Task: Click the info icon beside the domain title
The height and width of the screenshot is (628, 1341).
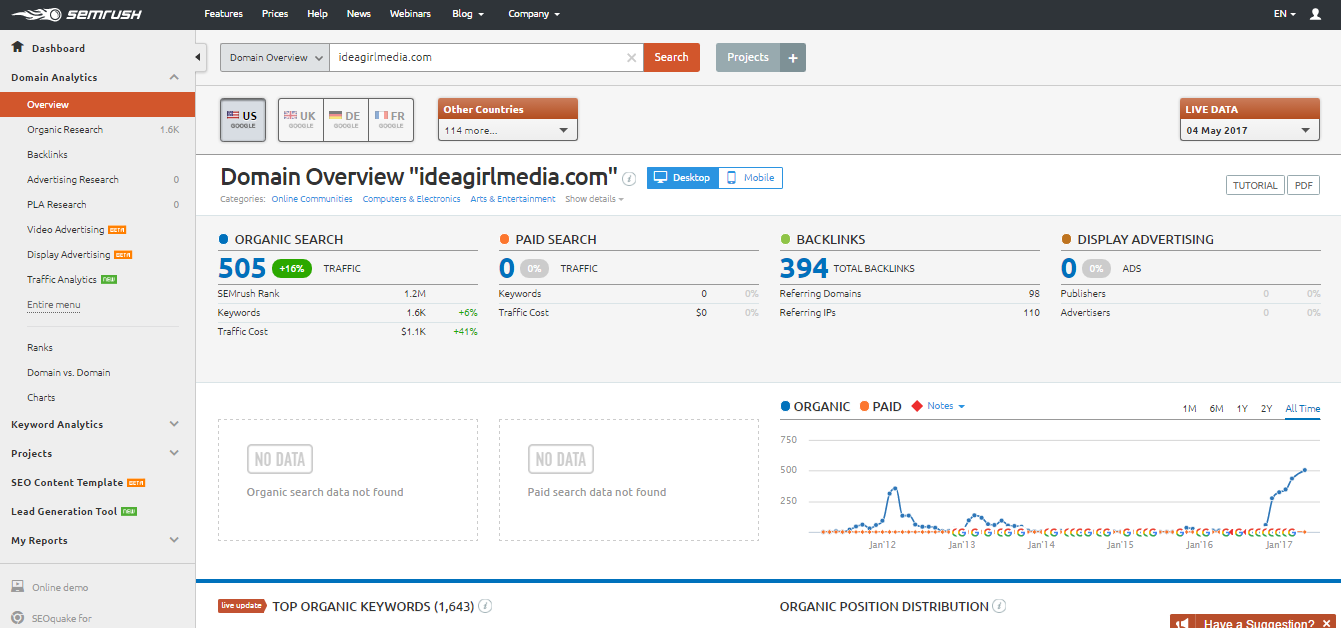Action: click(629, 179)
